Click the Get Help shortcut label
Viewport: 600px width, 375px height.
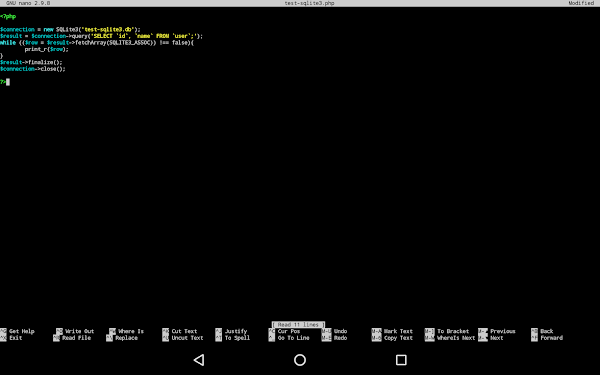point(22,331)
